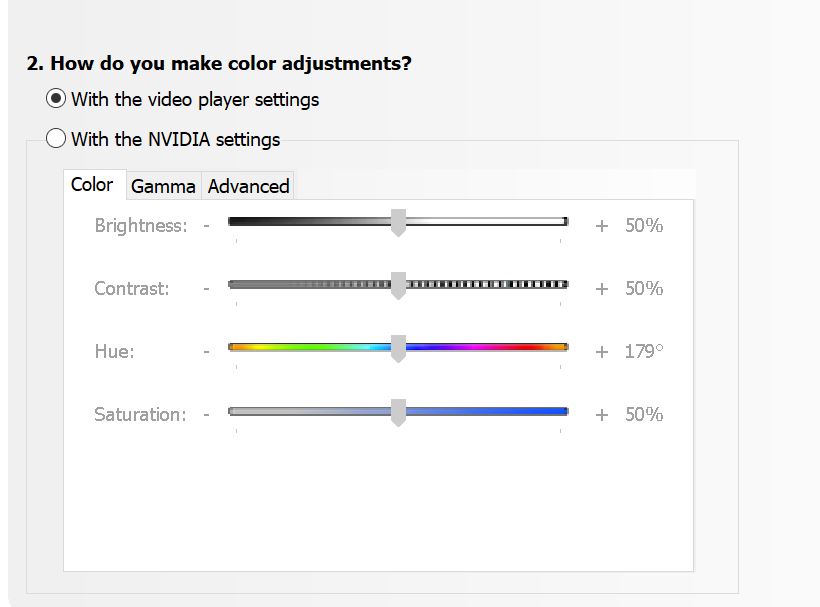Increase Saturation with the plus icon

(601, 415)
